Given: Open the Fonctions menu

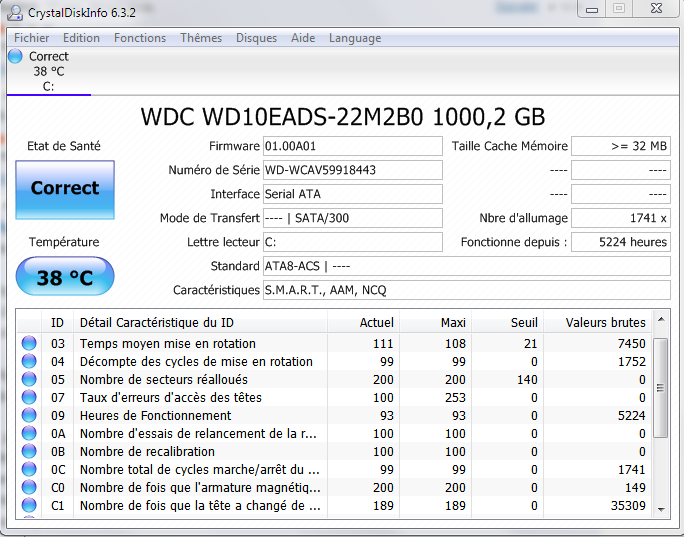Looking at the screenshot, I should pyautogui.click(x=140, y=38).
